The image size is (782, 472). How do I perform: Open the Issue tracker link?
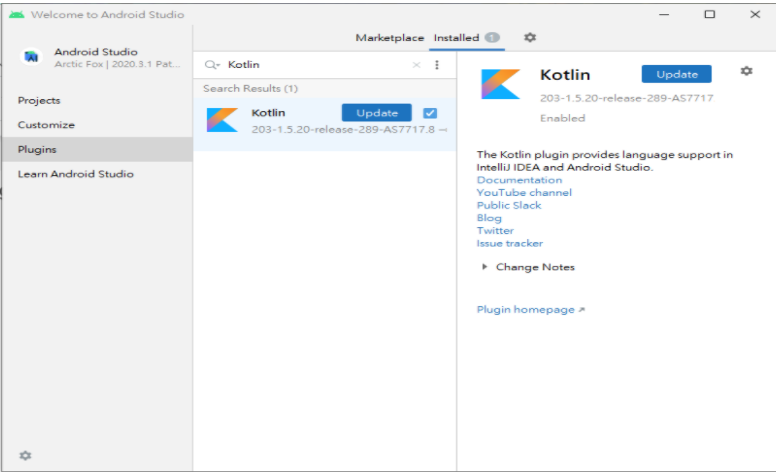(x=510, y=243)
